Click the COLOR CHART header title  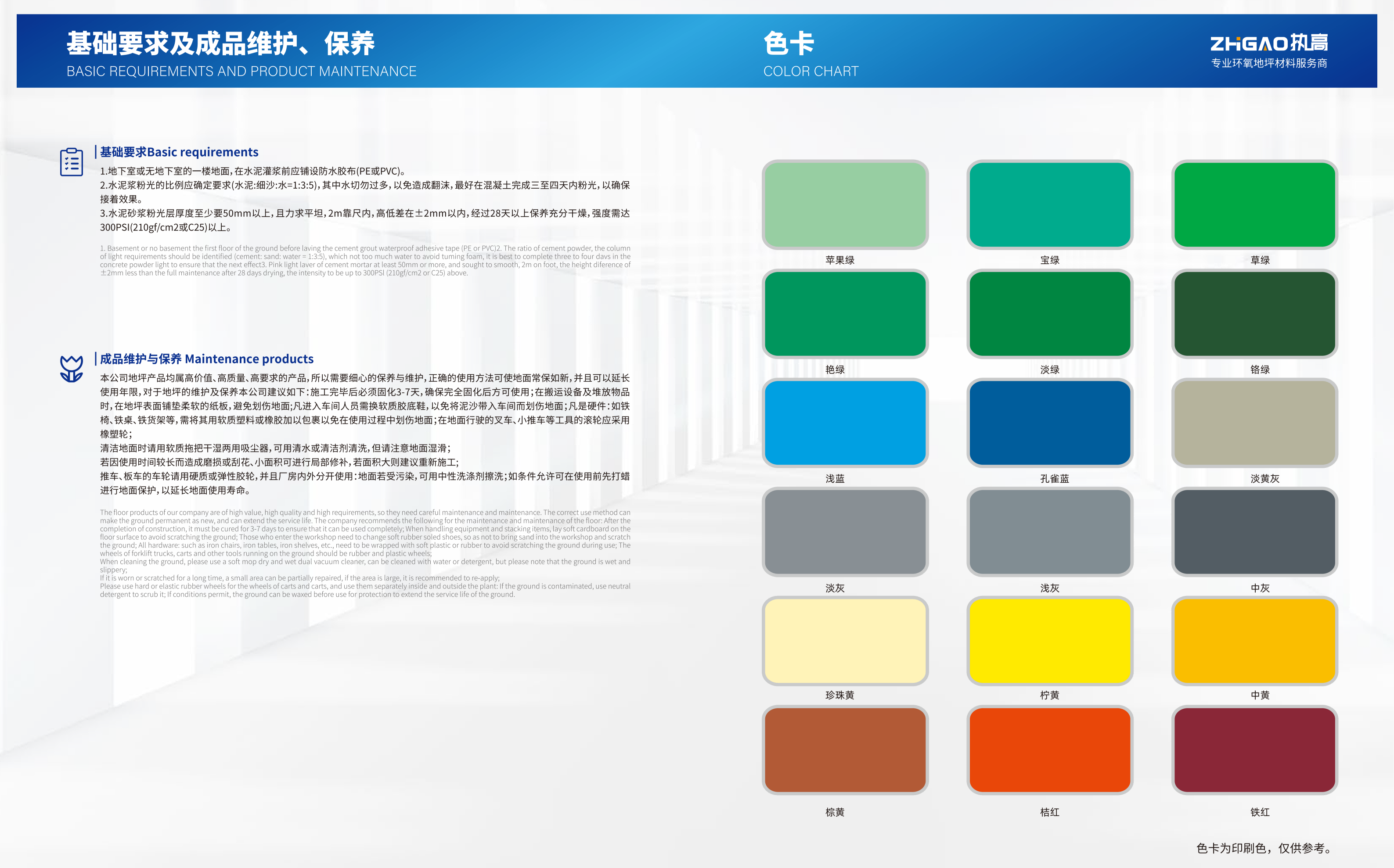tap(810, 71)
